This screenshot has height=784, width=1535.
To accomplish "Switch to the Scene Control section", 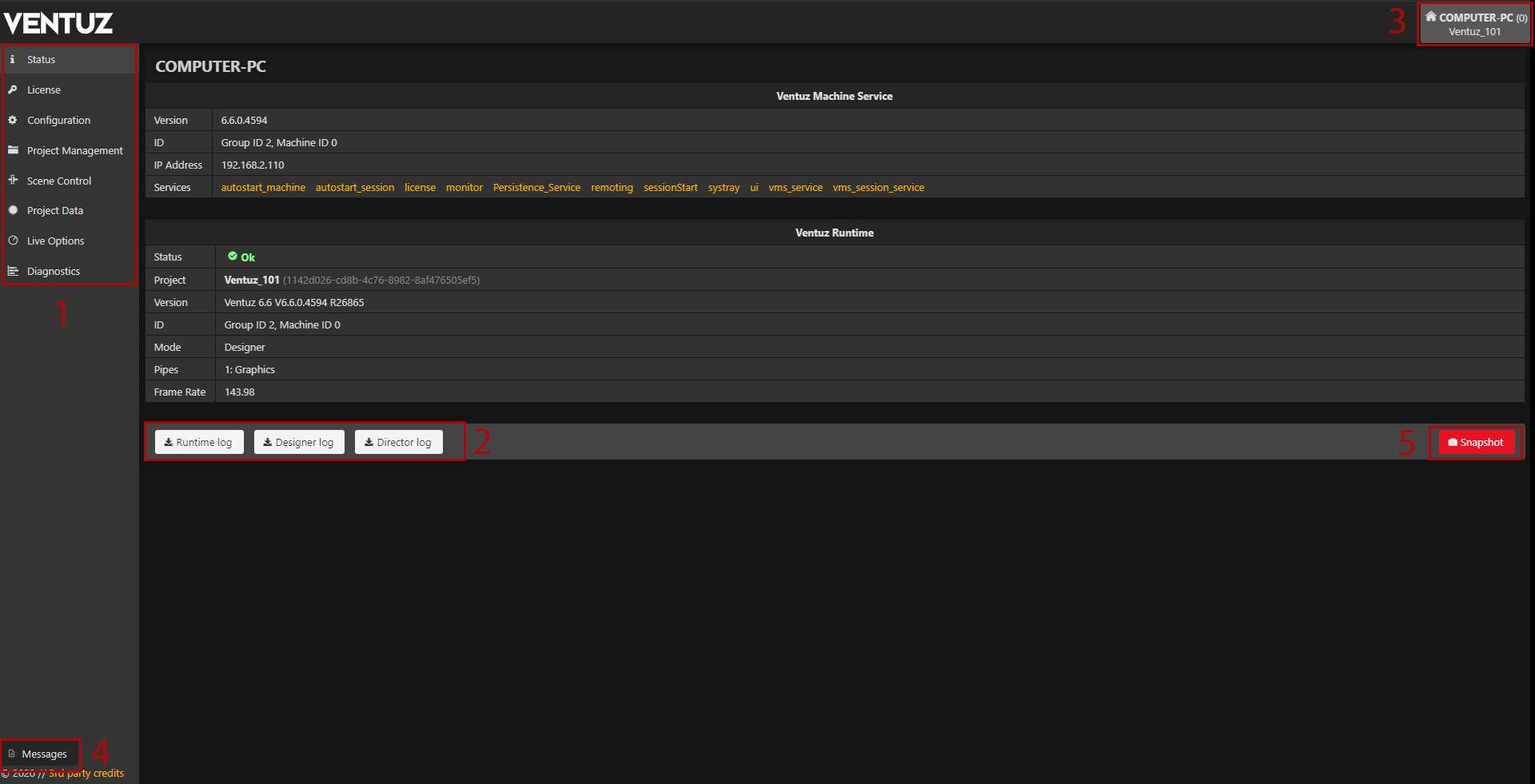I will (x=59, y=181).
